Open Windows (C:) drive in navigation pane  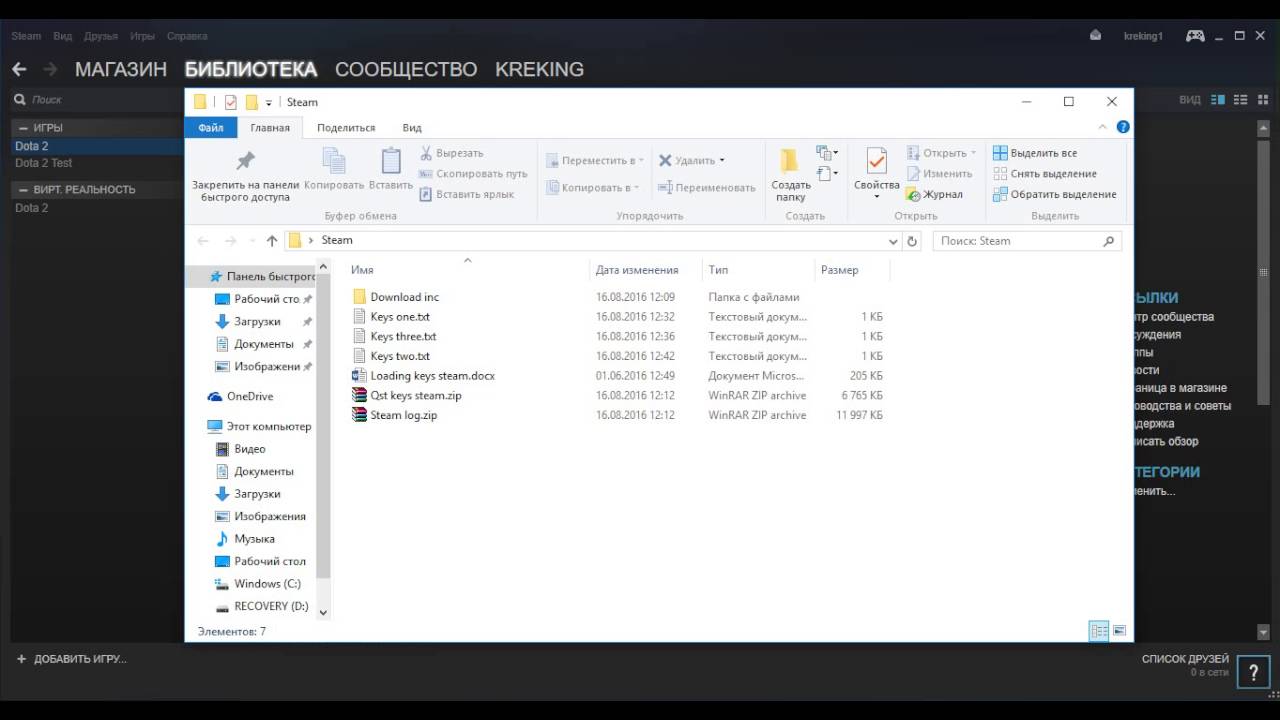pos(258,584)
